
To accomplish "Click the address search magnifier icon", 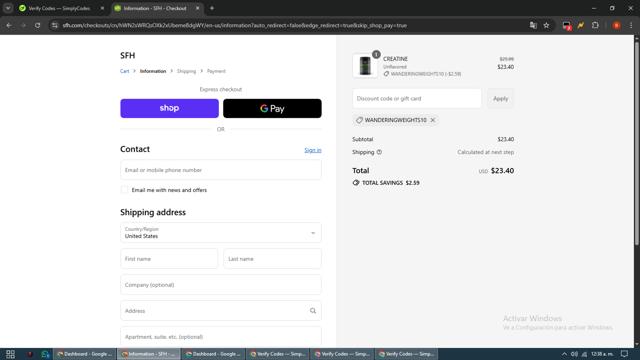I will click(x=313, y=311).
